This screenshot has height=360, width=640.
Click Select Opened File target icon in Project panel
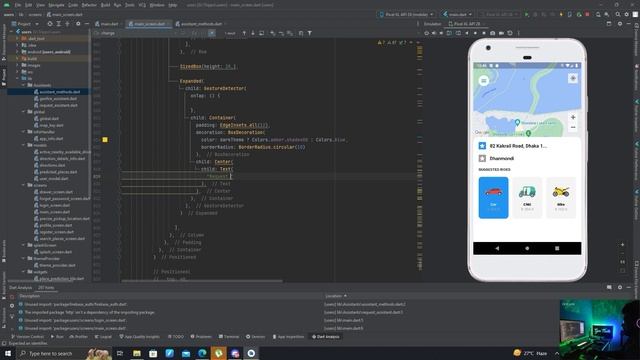point(50,24)
